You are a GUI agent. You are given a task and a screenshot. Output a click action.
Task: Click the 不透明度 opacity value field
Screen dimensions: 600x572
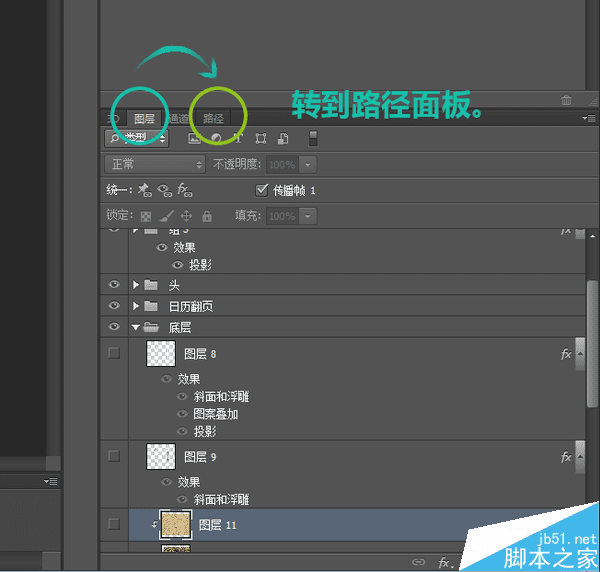(x=282, y=165)
